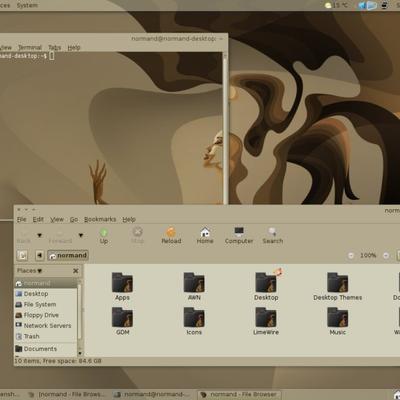Open Edit menu in file browser
This screenshot has width=400, height=400.
pyautogui.click(x=38, y=219)
